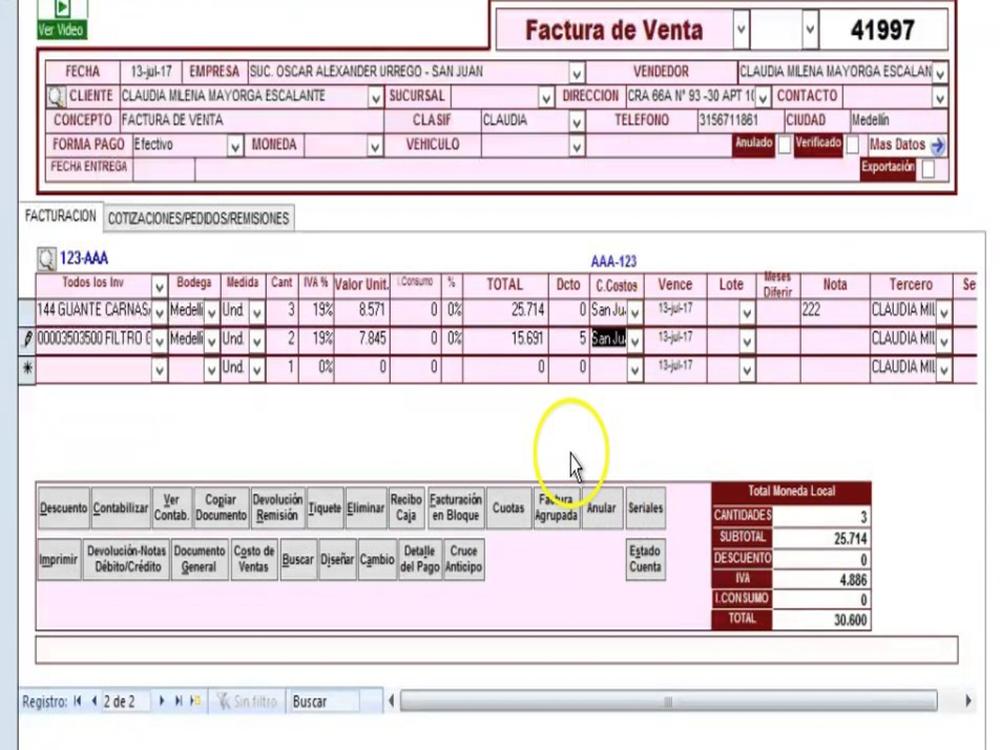Click the Eliminar button

click(x=365, y=508)
